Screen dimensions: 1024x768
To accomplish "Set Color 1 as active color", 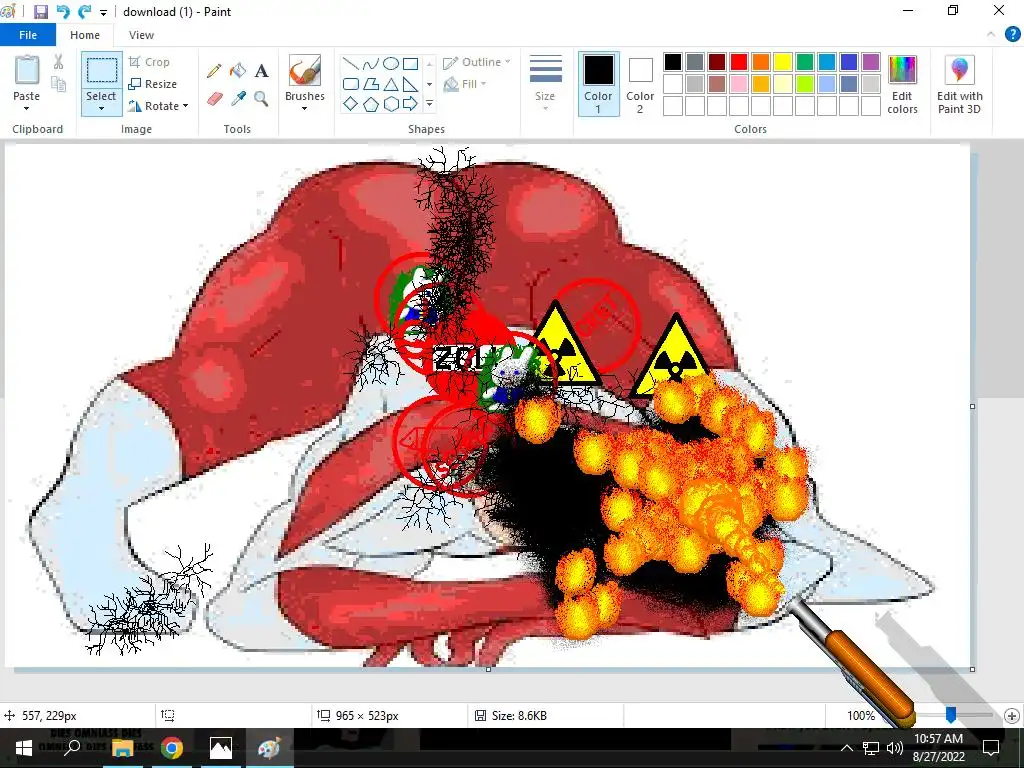I will 598,84.
